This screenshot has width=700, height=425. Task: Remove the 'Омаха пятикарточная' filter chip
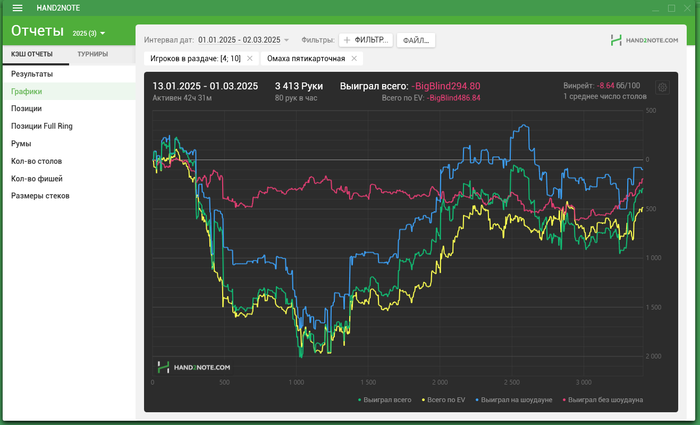354,58
